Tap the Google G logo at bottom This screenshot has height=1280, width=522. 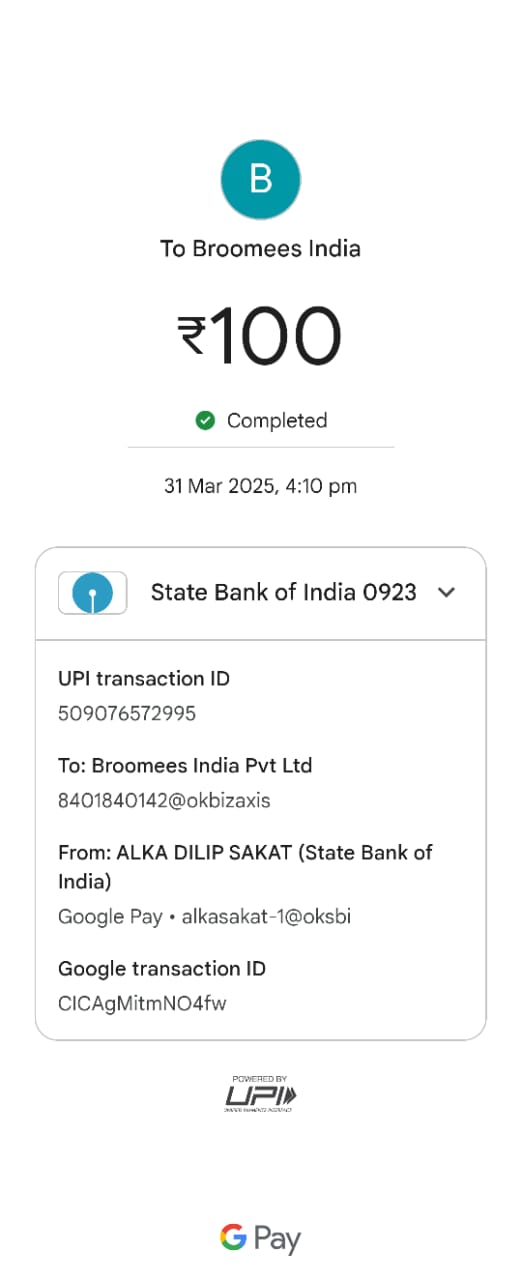[x=233, y=1238]
